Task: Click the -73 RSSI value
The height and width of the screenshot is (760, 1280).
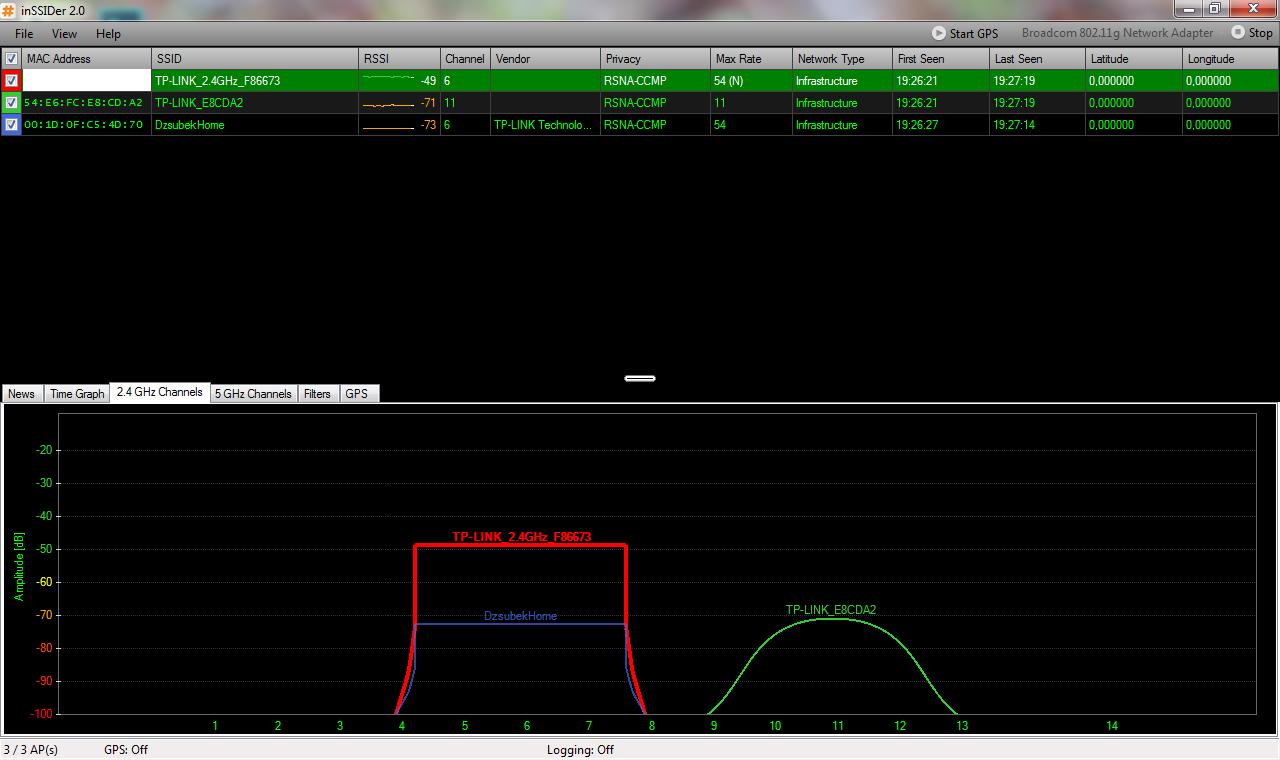Action: click(428, 125)
